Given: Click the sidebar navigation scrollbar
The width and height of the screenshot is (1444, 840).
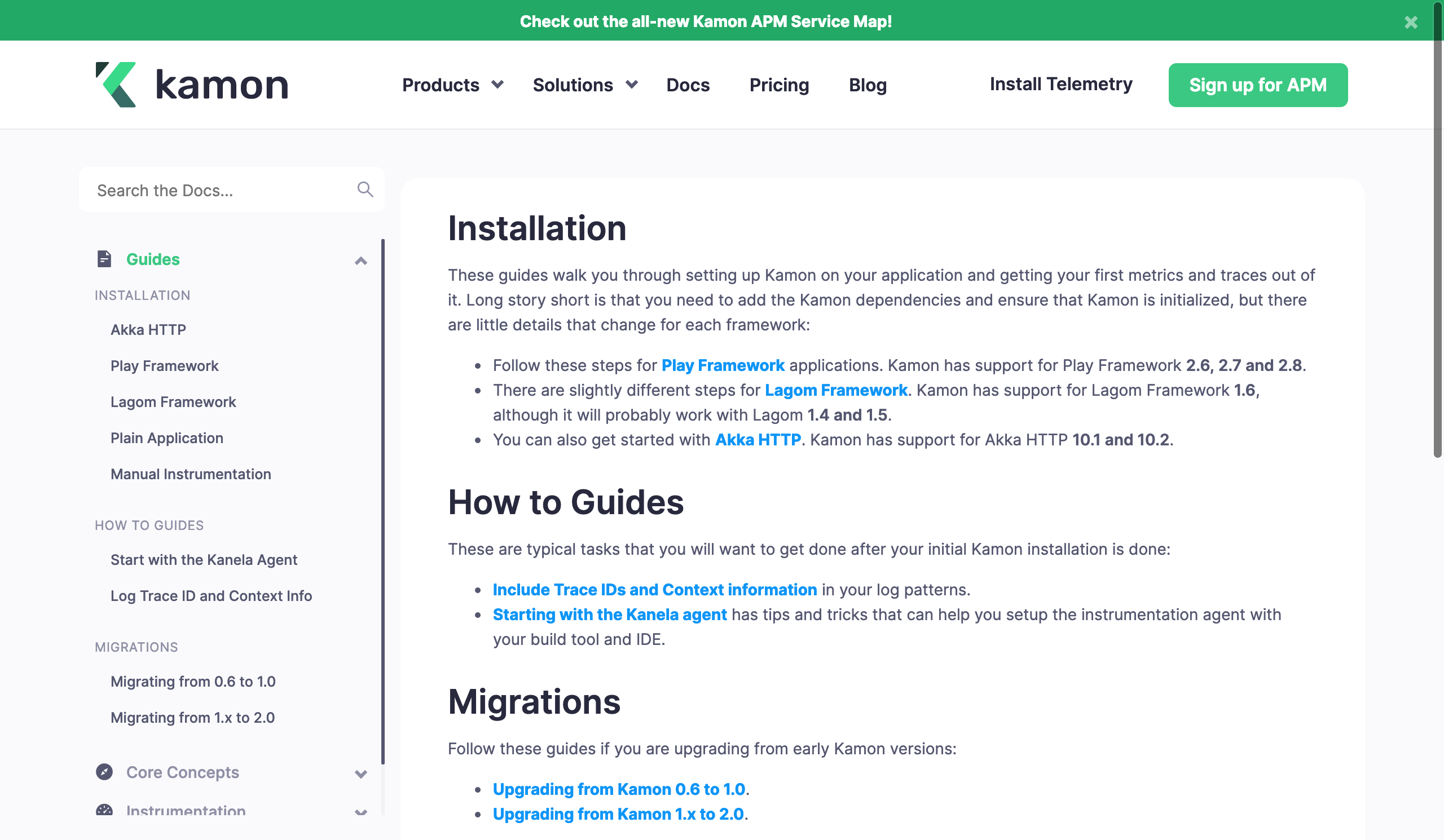Looking at the screenshot, I should coord(383,502).
